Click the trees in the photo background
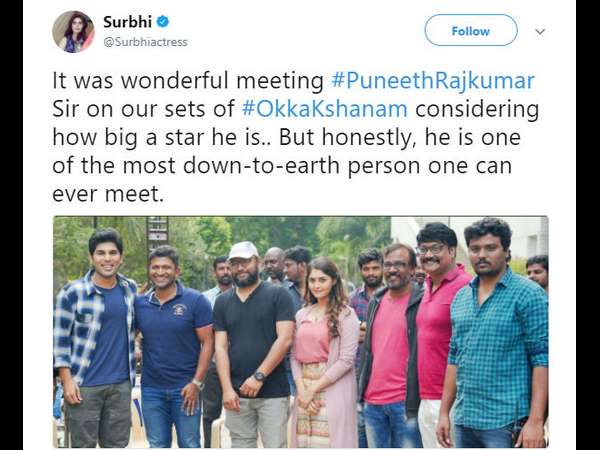The width and height of the screenshot is (600, 450). click(200, 240)
